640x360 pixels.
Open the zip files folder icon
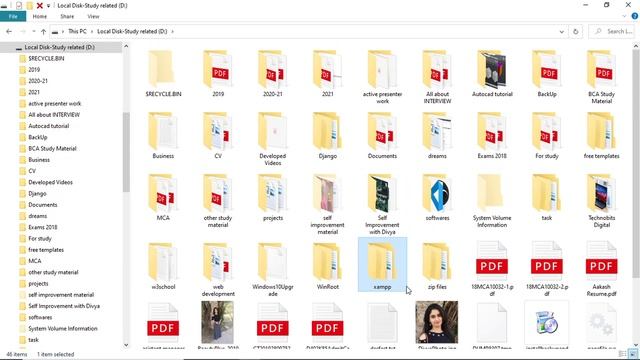pyautogui.click(x=437, y=262)
